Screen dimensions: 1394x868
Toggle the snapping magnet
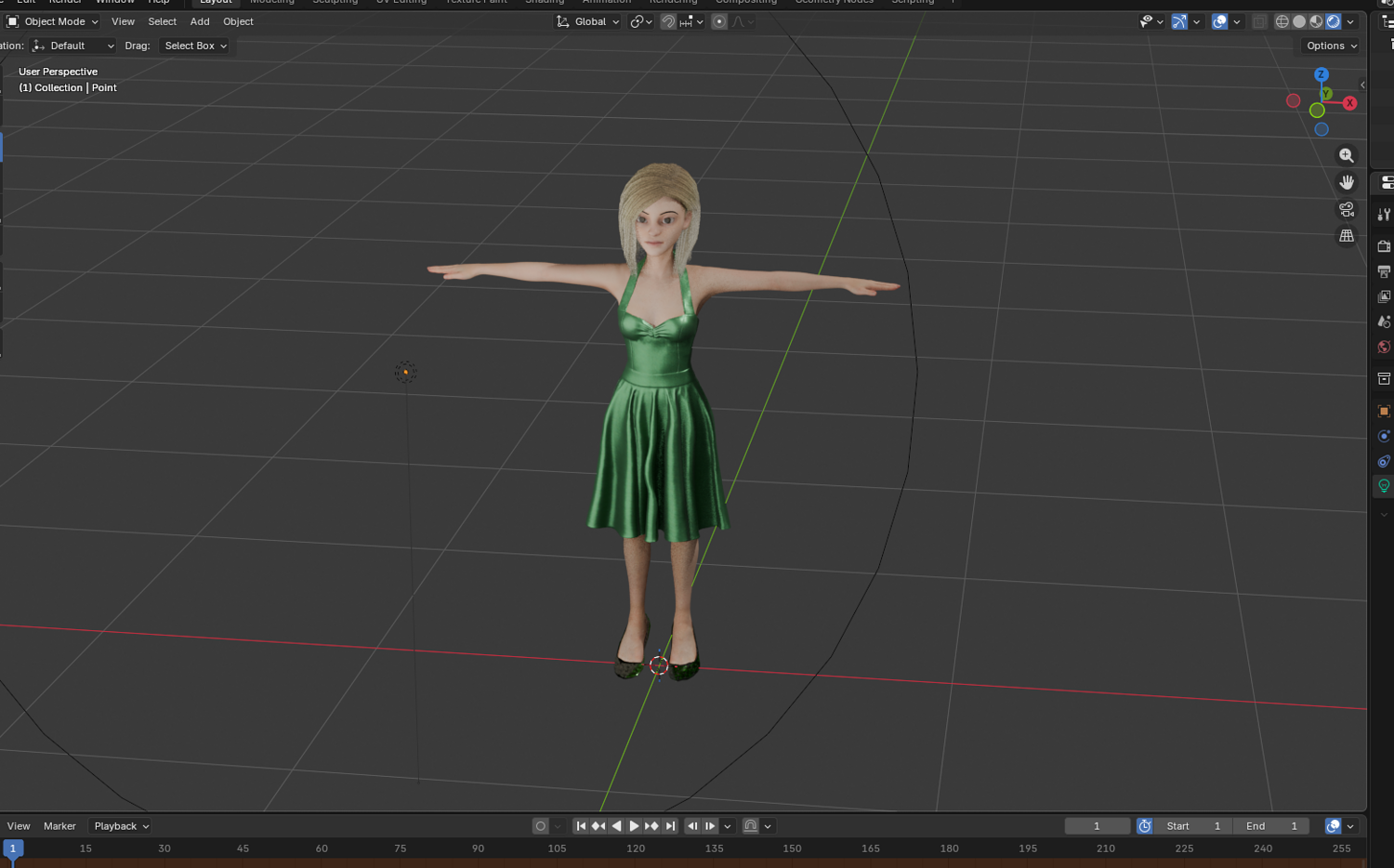click(668, 21)
